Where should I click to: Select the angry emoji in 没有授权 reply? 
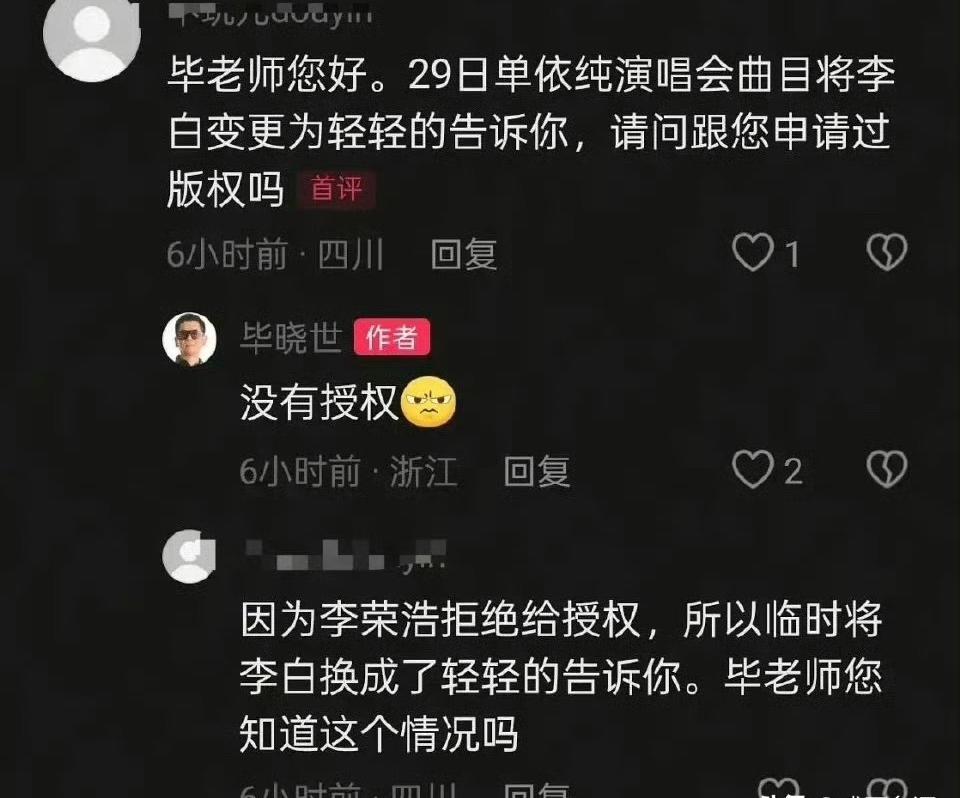pyautogui.click(x=429, y=402)
